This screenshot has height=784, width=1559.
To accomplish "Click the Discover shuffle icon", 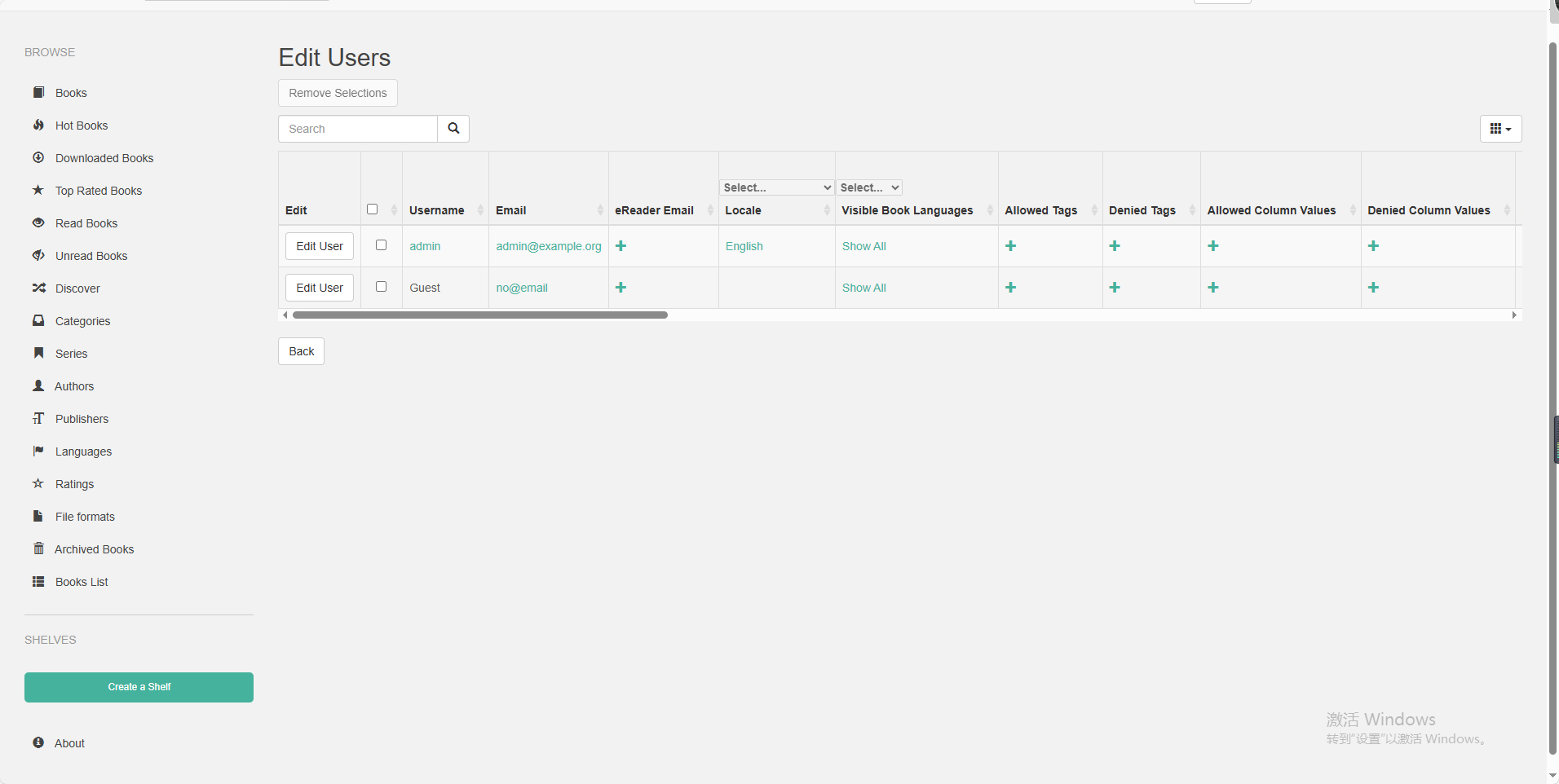I will click(x=38, y=288).
